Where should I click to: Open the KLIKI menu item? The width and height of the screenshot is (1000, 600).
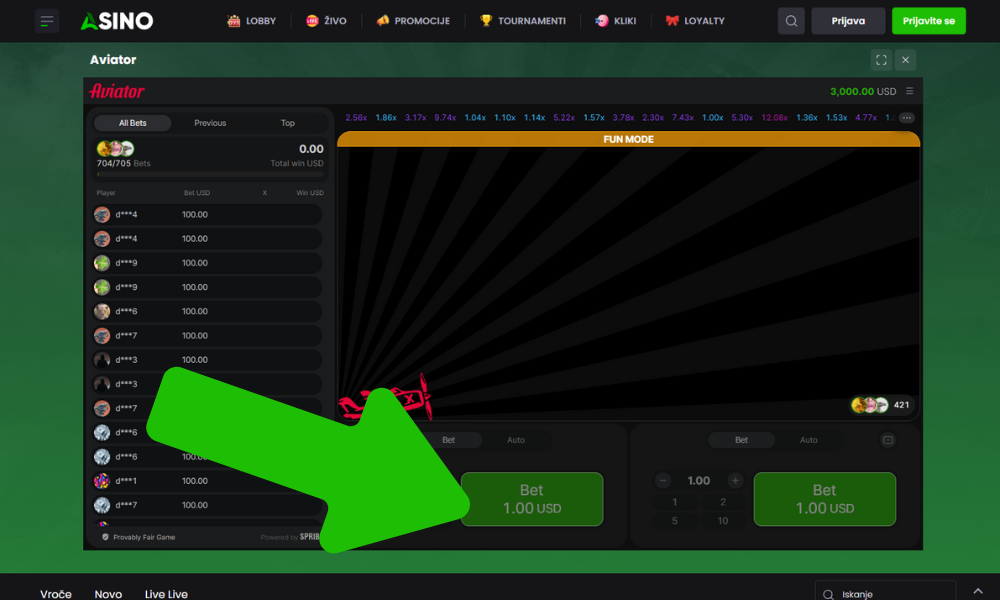tap(615, 21)
